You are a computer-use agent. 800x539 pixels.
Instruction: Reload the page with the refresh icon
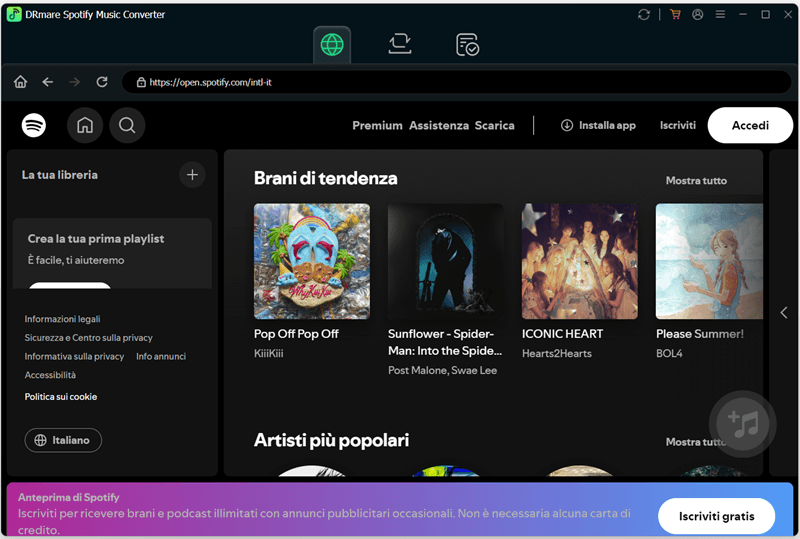coord(102,82)
